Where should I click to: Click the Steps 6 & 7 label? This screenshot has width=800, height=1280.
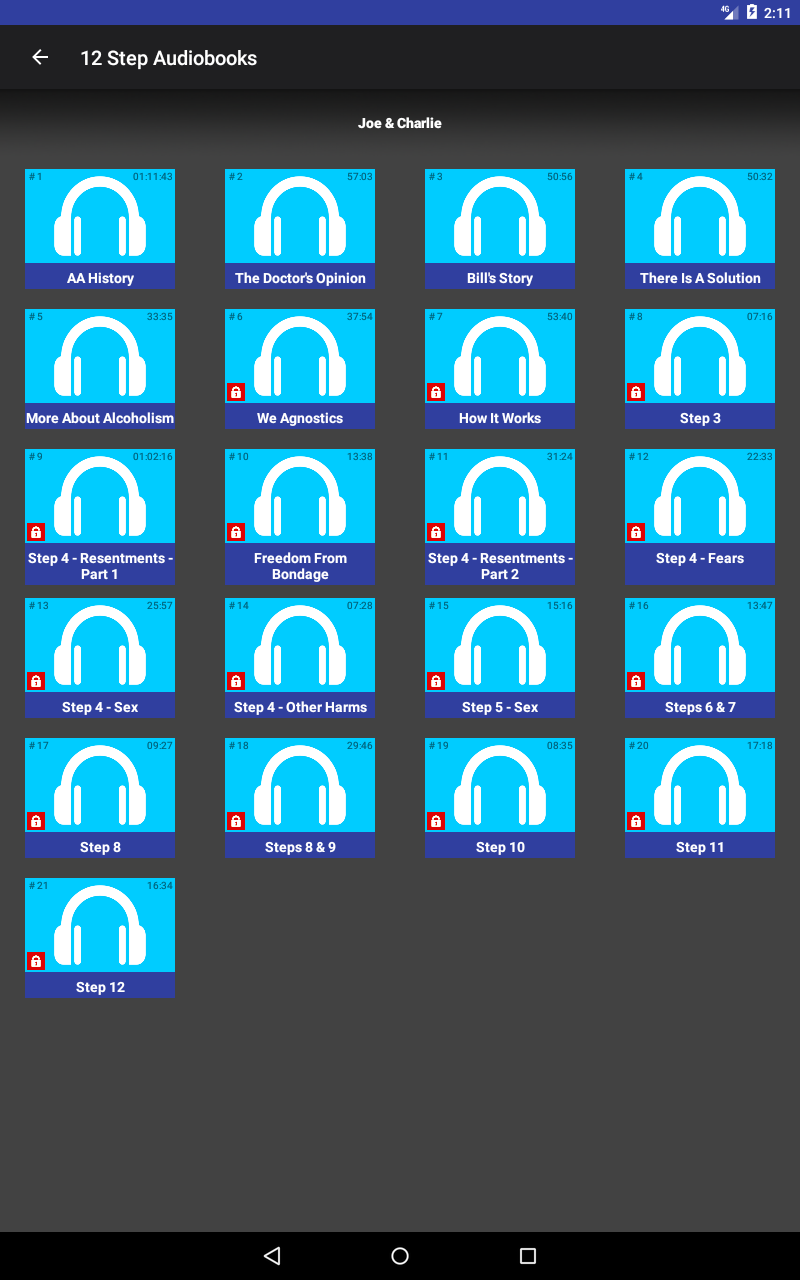(700, 707)
